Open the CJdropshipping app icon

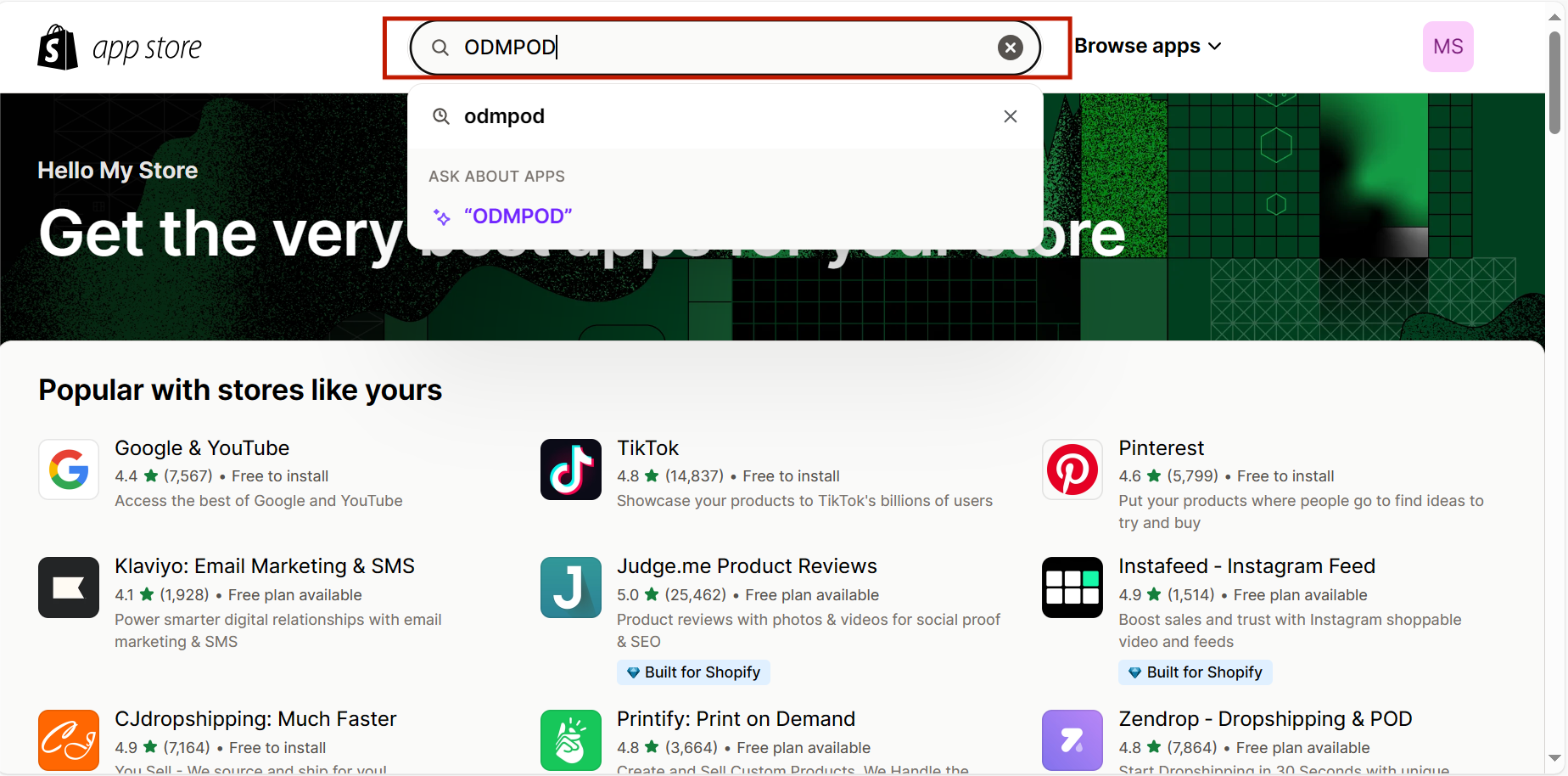pos(69,740)
